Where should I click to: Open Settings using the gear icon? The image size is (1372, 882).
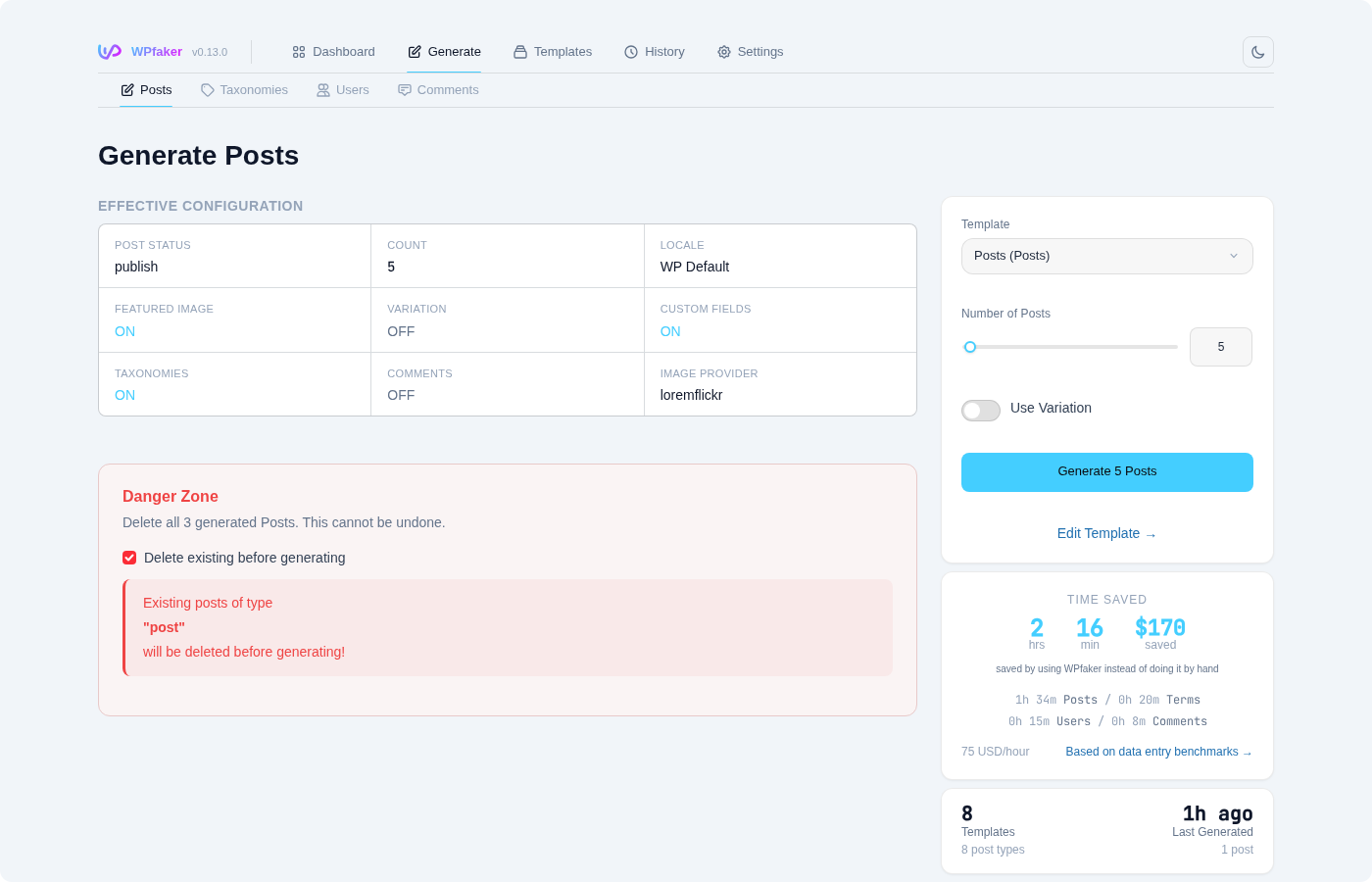point(724,51)
